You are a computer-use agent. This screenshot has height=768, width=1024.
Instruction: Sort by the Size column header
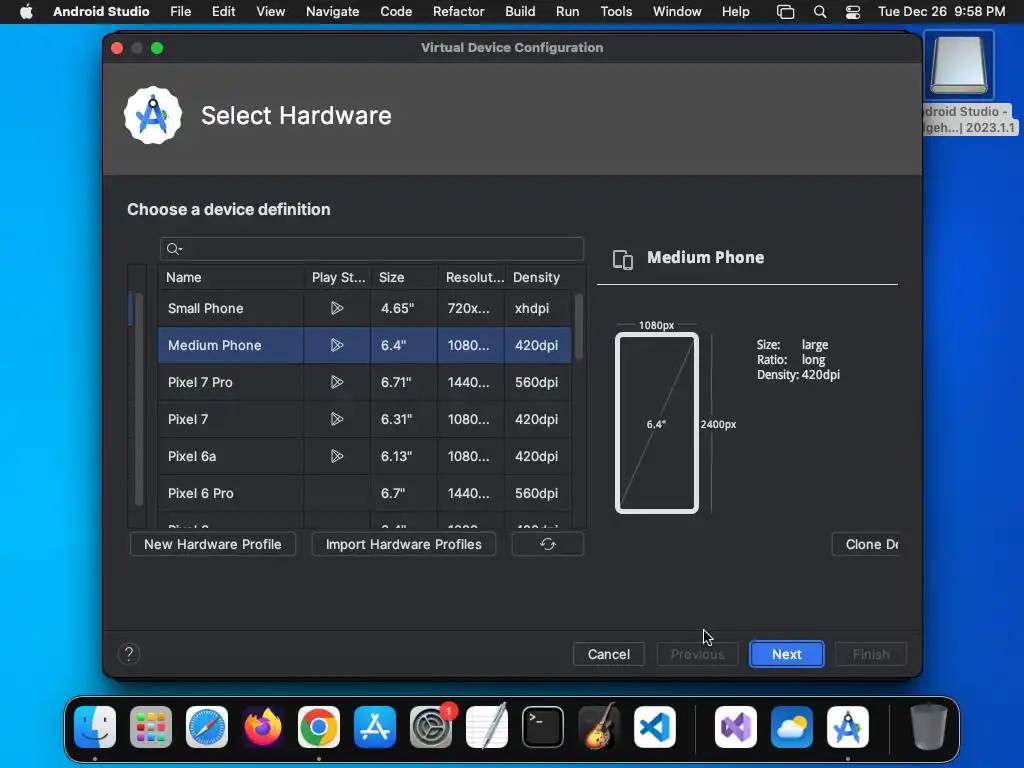pyautogui.click(x=404, y=278)
